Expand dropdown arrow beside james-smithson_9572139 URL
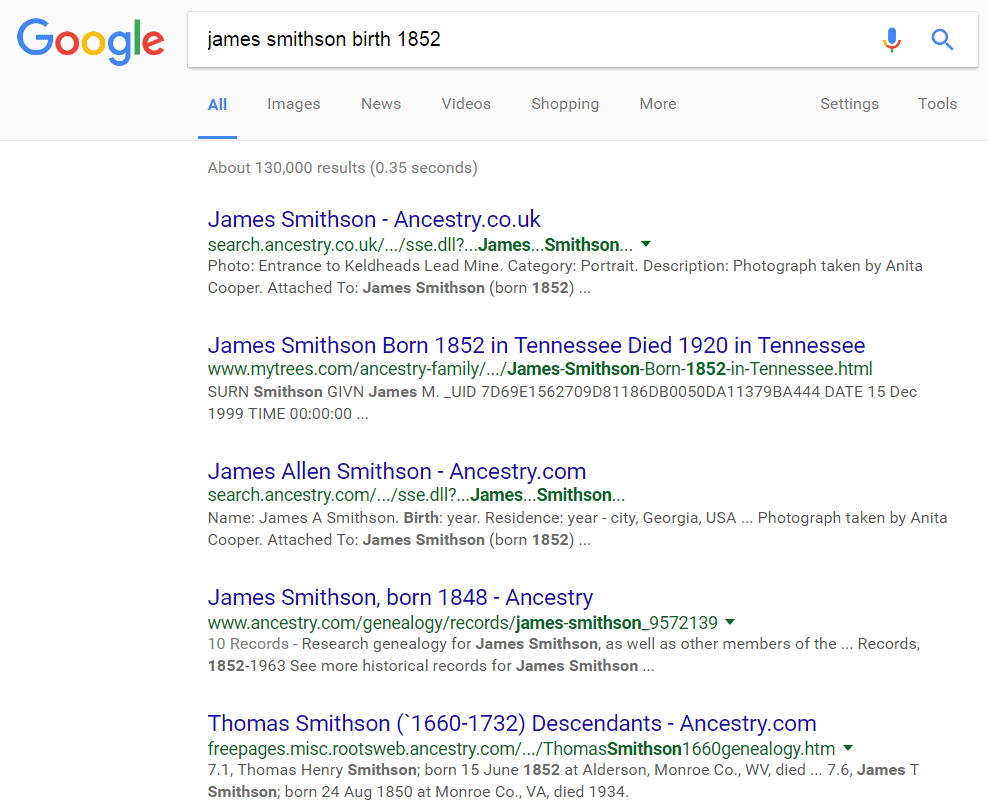The width and height of the screenshot is (988, 812). (x=730, y=622)
